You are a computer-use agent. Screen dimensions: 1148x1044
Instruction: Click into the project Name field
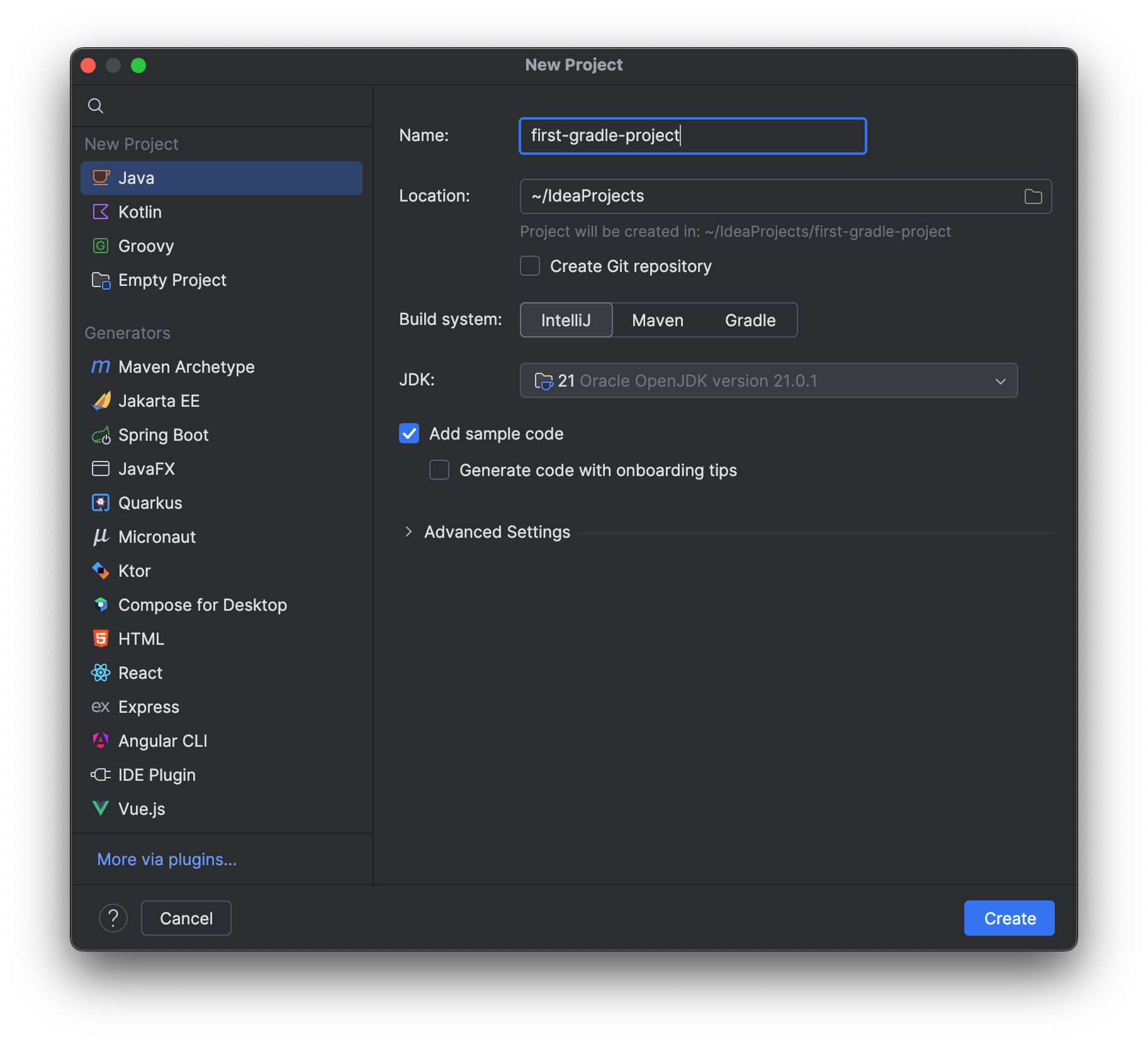[692, 136]
